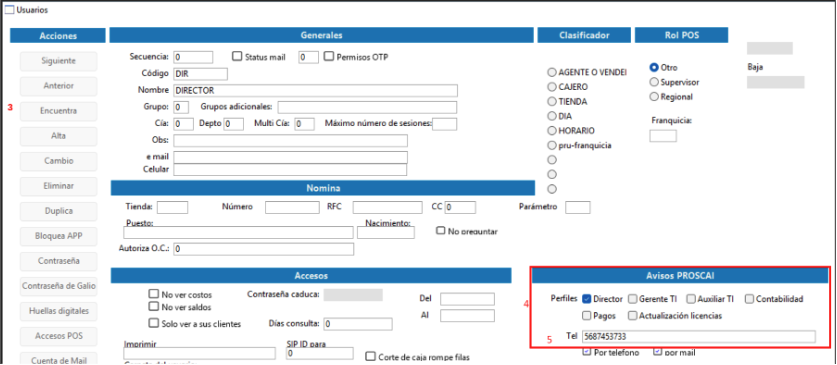Click the Parámetro input field
The height and width of the screenshot is (365, 837).
click(x=578, y=207)
